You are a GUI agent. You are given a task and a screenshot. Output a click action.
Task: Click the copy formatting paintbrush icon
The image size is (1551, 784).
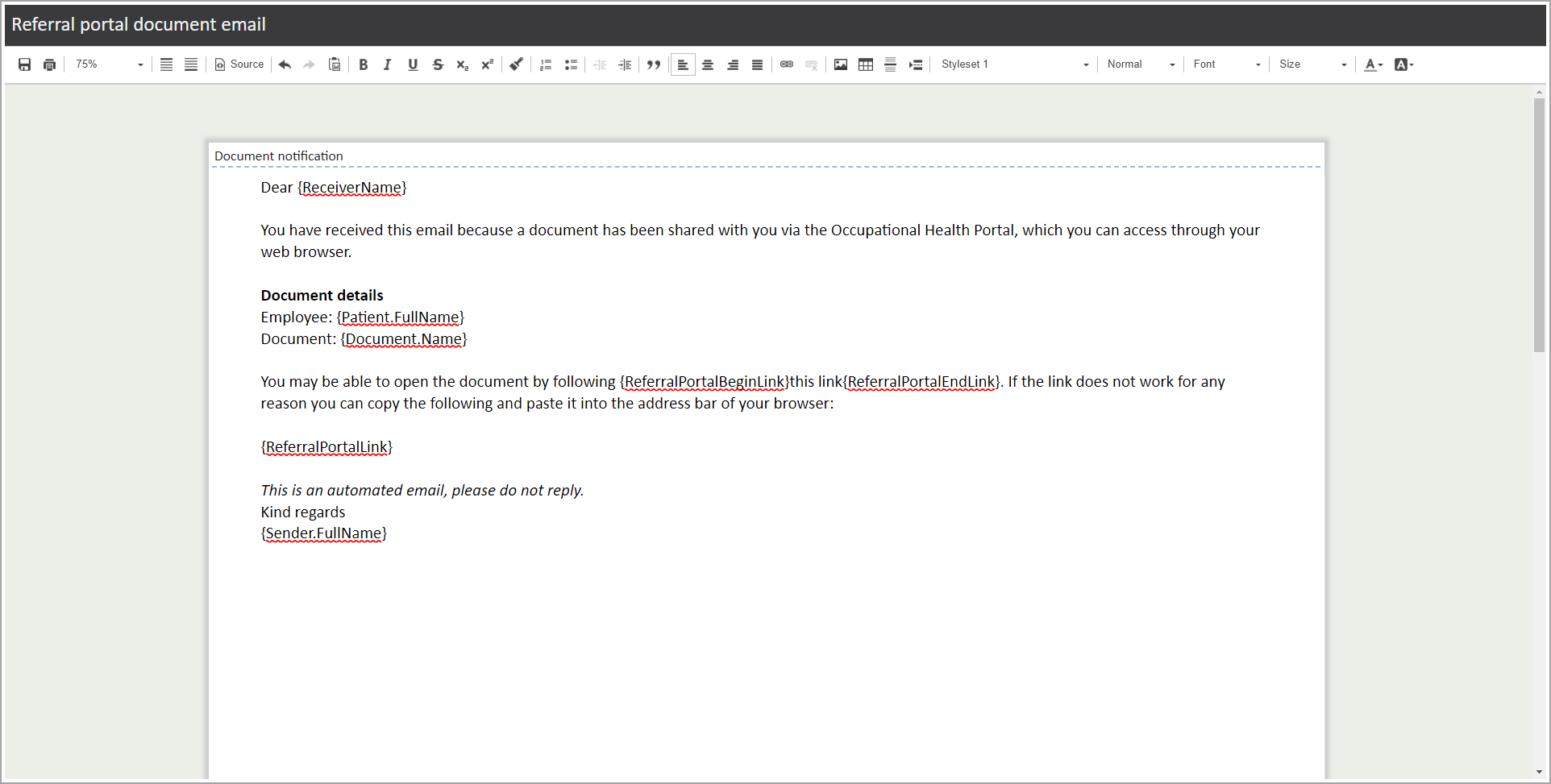pyautogui.click(x=517, y=64)
